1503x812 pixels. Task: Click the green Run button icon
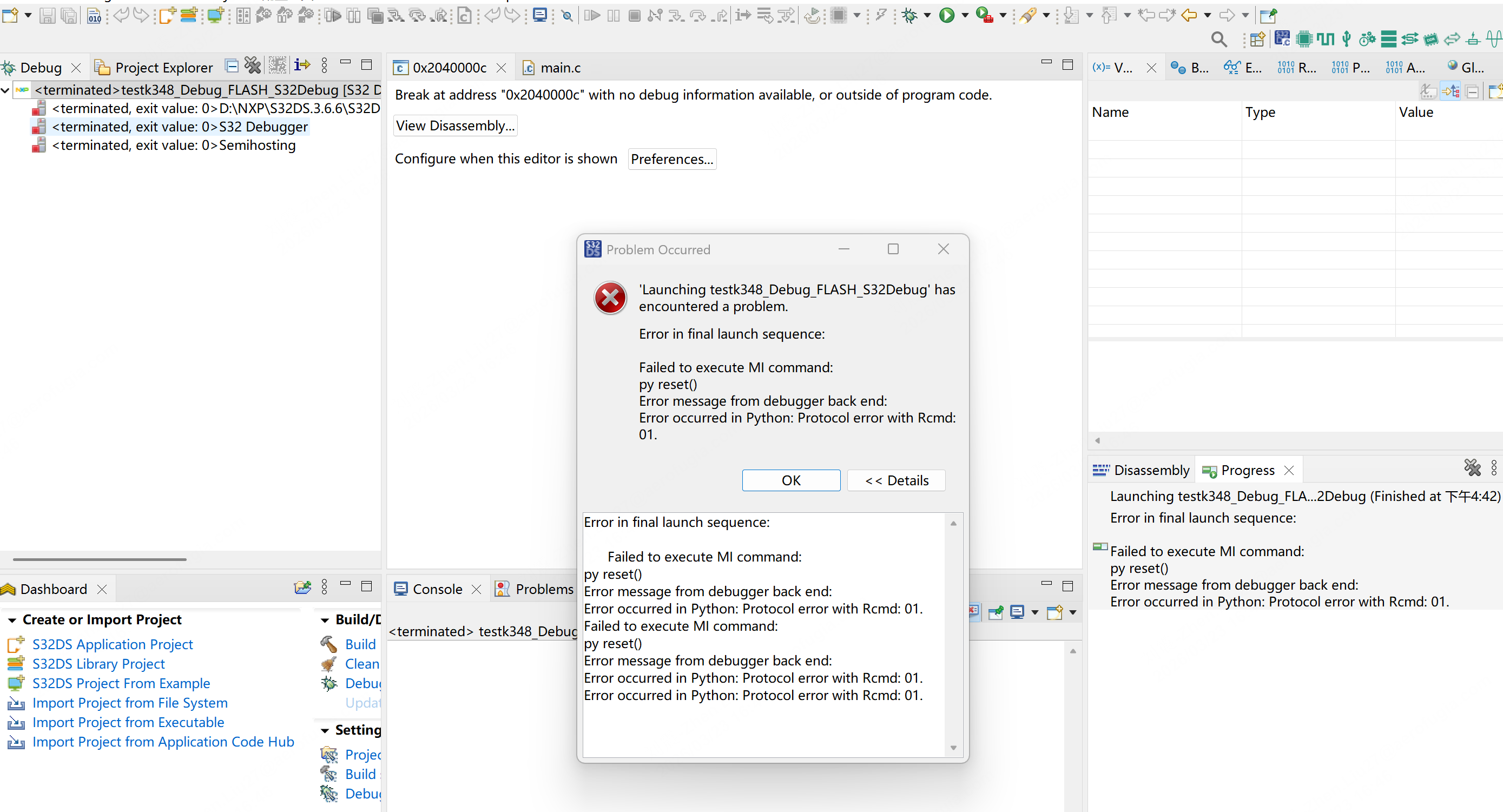pyautogui.click(x=946, y=16)
